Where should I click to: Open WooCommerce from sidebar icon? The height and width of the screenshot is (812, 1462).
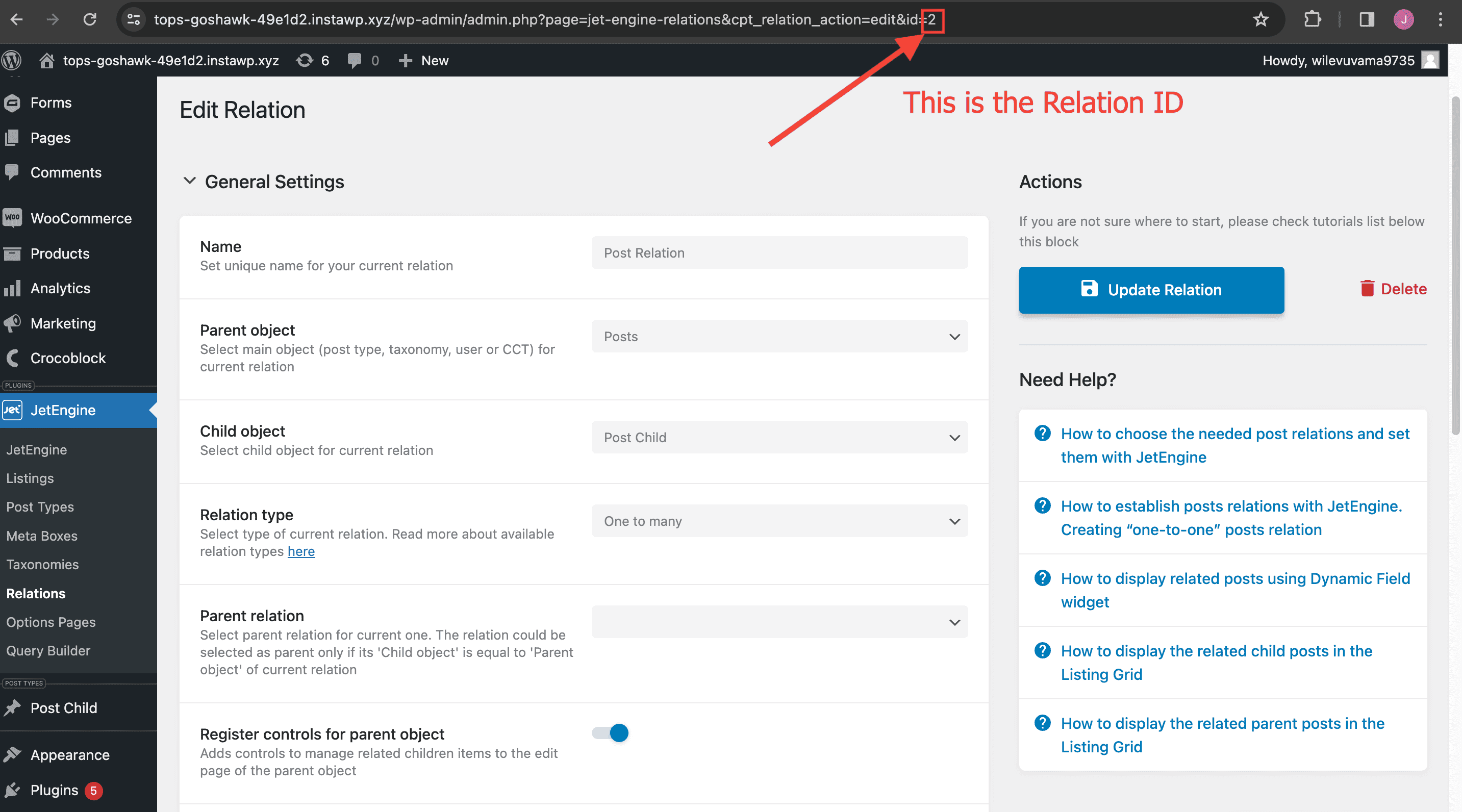tap(12, 218)
